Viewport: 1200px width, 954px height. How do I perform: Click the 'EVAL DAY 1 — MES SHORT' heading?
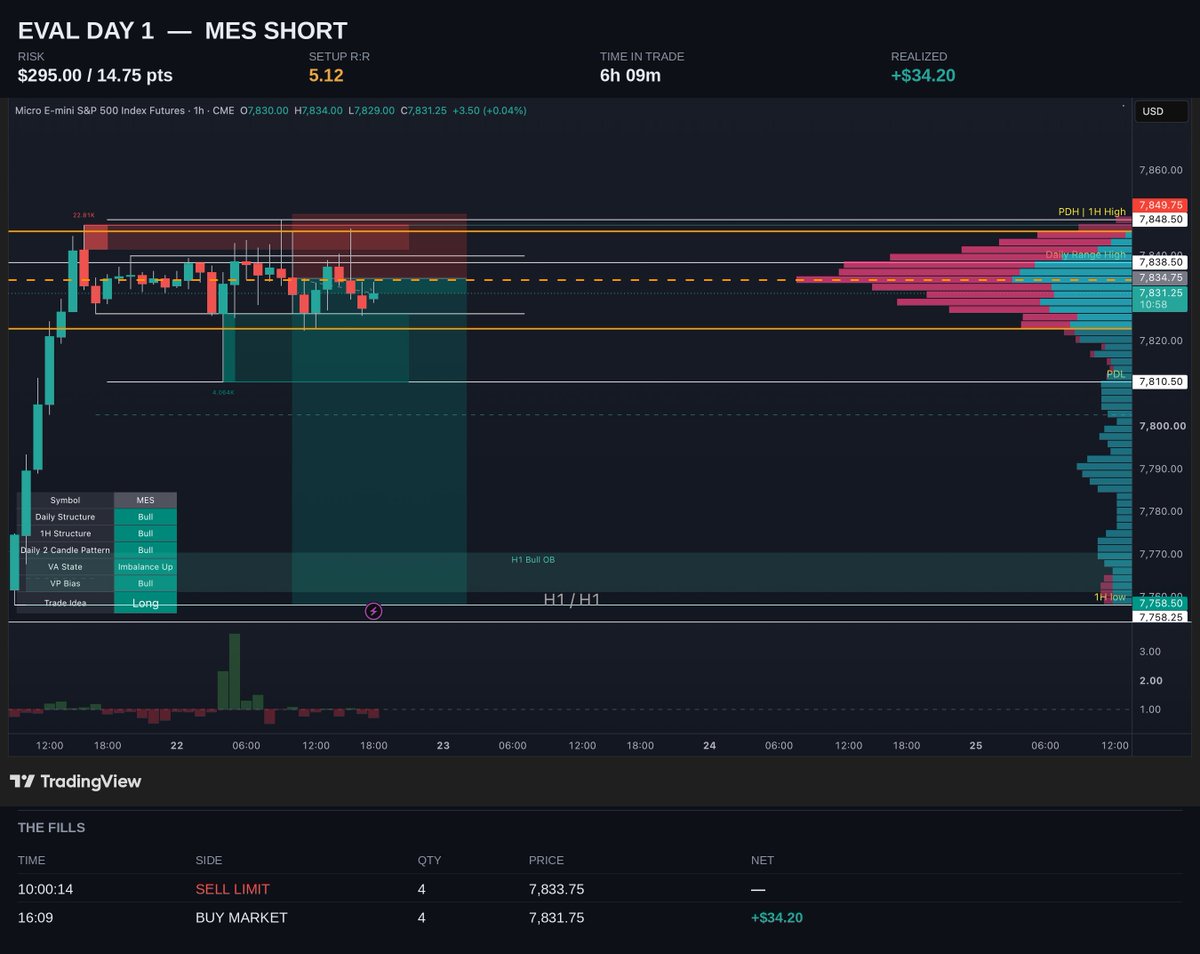183,31
